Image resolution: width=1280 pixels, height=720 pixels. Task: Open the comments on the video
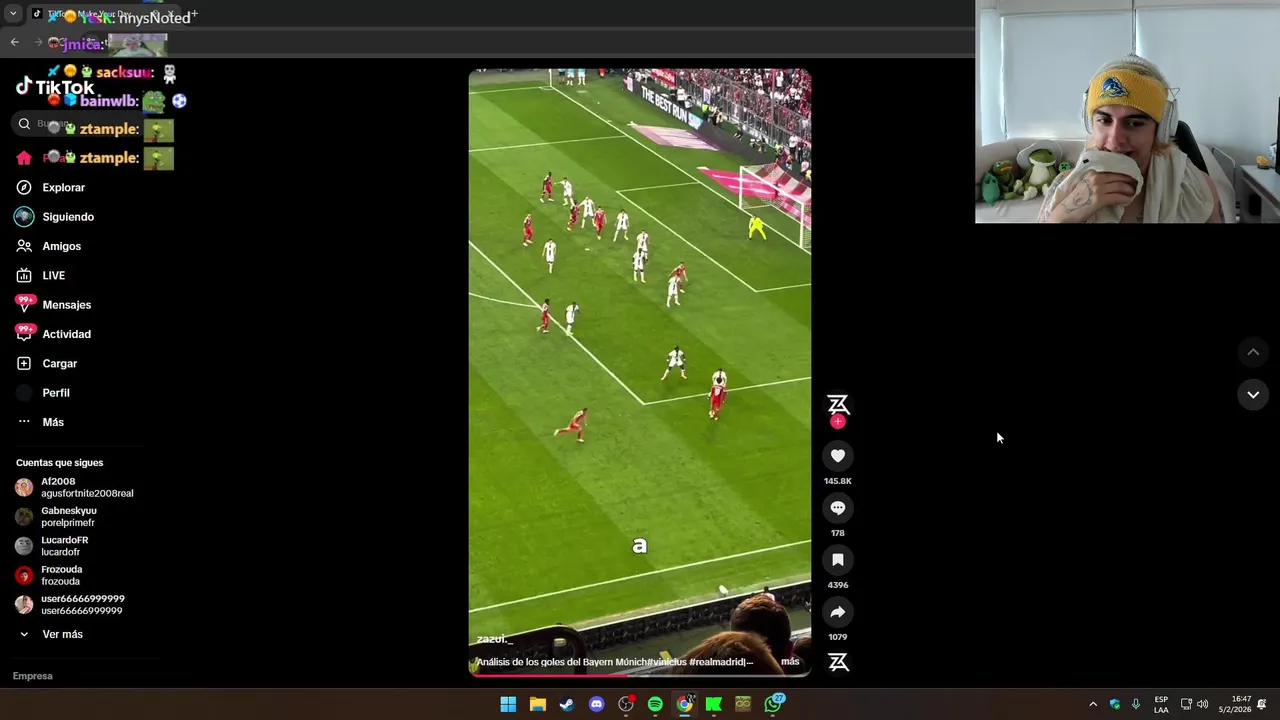point(838,508)
